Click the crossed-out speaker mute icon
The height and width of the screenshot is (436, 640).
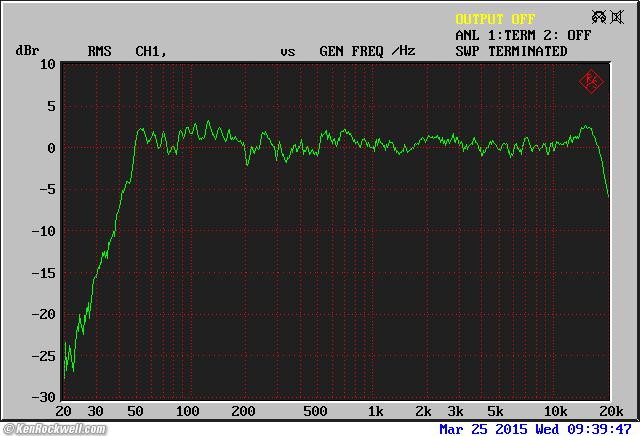coord(617,17)
